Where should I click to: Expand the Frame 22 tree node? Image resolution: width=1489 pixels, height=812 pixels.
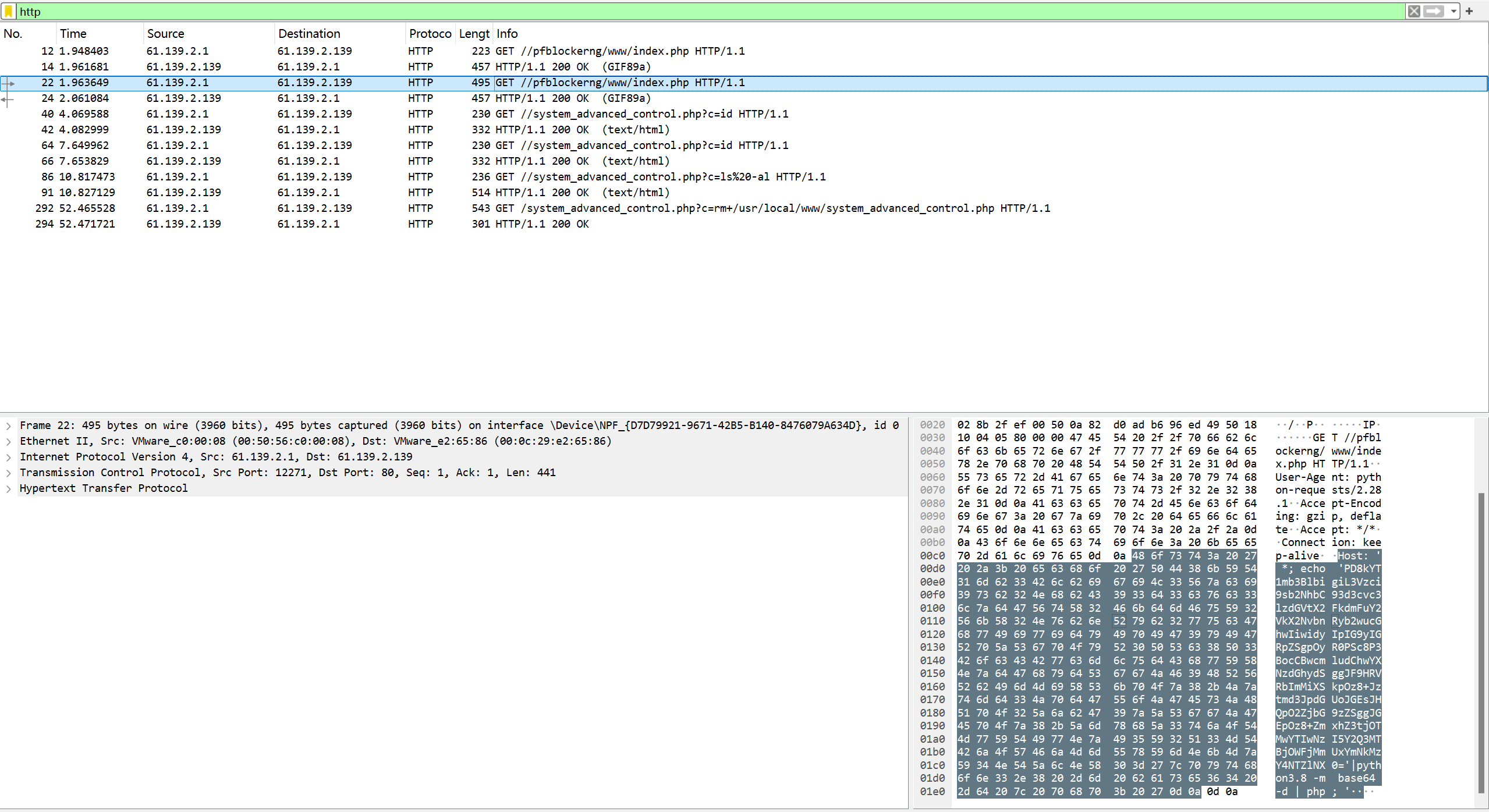coord(9,425)
